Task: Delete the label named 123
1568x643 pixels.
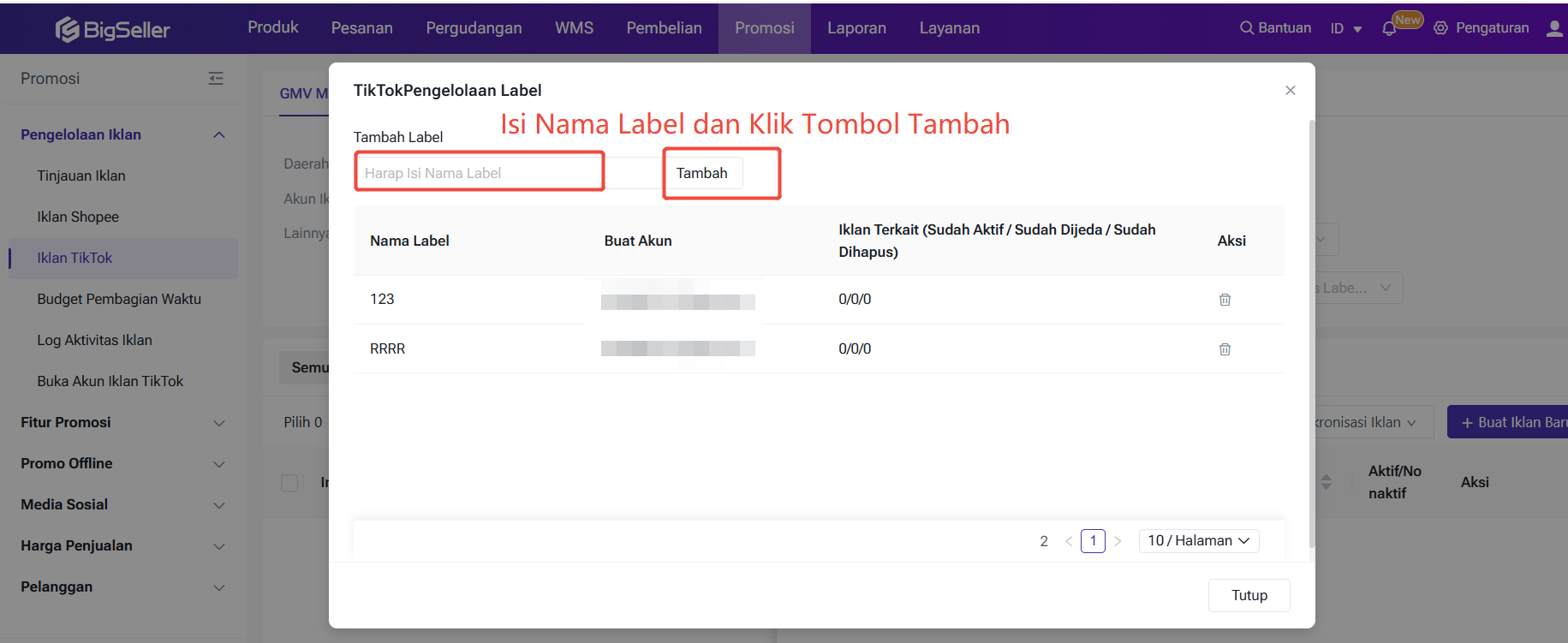Action: coord(1225,300)
